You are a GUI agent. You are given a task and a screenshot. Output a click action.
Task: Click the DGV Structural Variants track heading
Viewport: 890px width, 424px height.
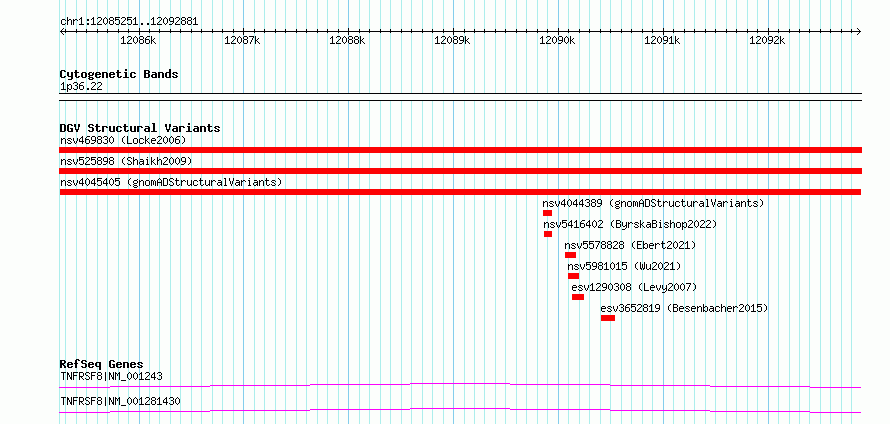coord(140,128)
